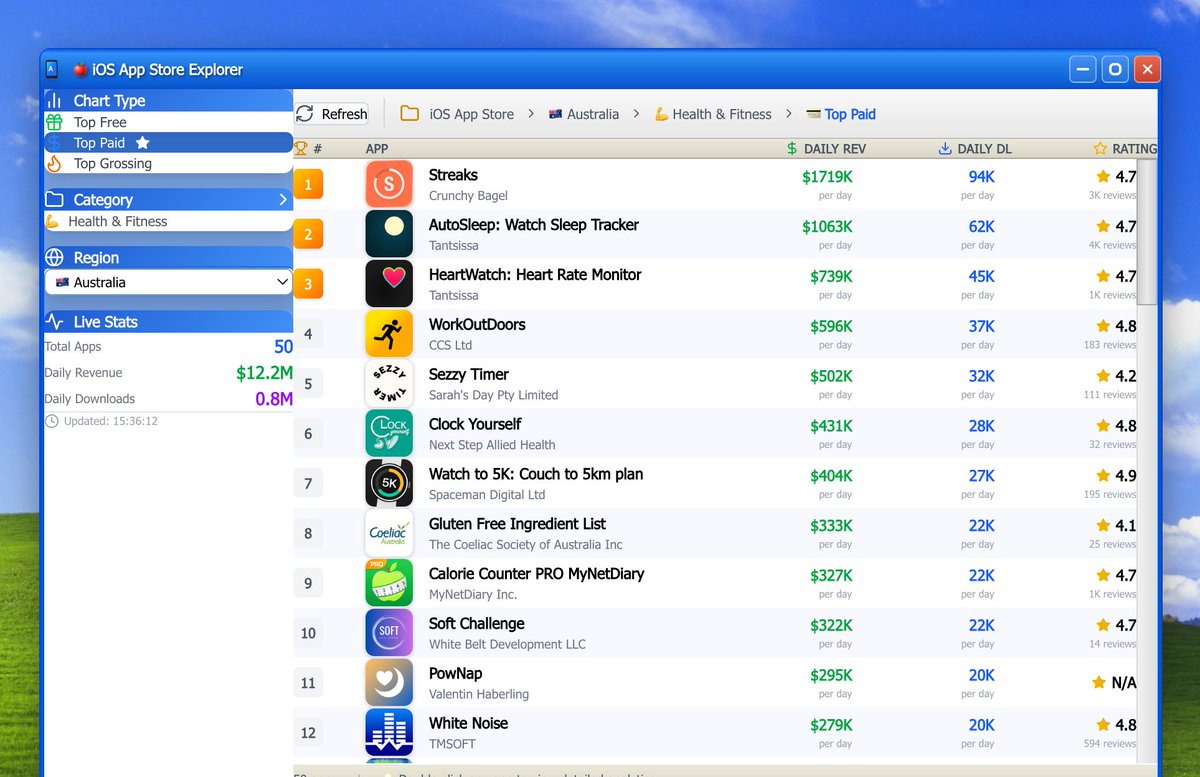The height and width of the screenshot is (777, 1200).
Task: Click the $502K revenue for Sezzy Timer
Action: click(831, 376)
